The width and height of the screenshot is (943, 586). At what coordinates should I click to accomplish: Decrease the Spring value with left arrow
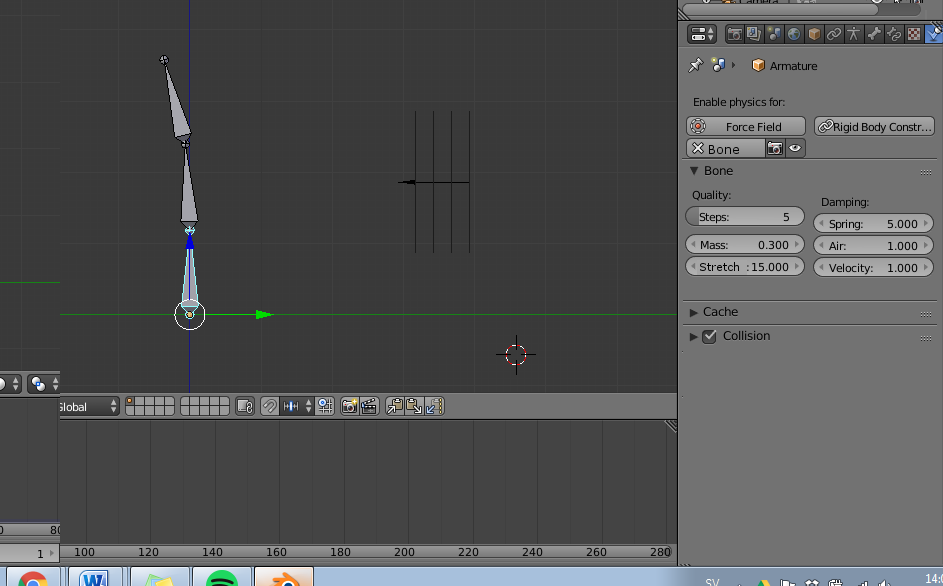822,224
